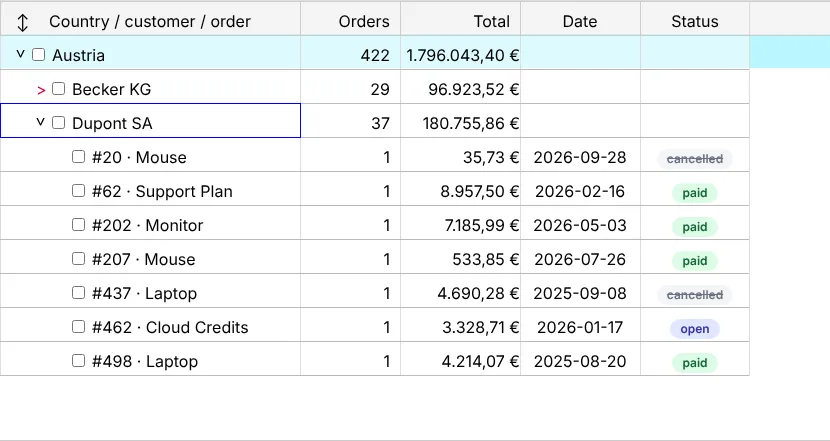Check order #462 Cloud Credits checkbox
The image size is (830, 441).
click(78, 326)
